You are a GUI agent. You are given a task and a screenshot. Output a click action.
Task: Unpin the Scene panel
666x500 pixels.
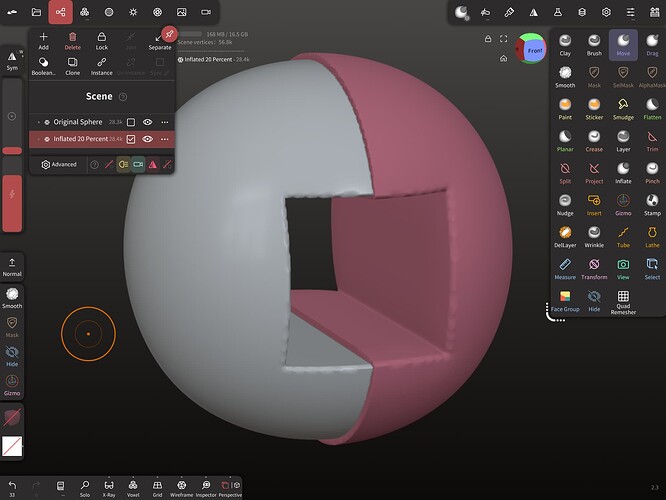coord(169,34)
